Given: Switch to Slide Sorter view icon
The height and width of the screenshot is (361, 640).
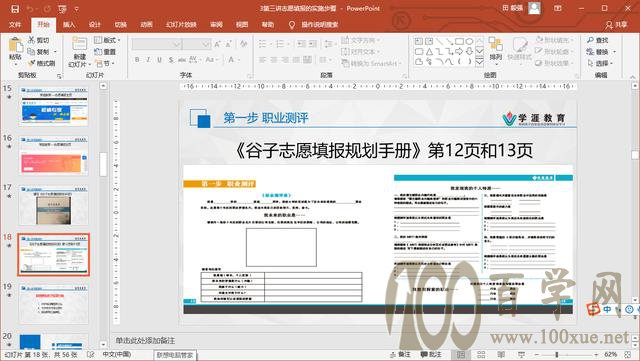Looking at the screenshot, I should pos(481,354).
